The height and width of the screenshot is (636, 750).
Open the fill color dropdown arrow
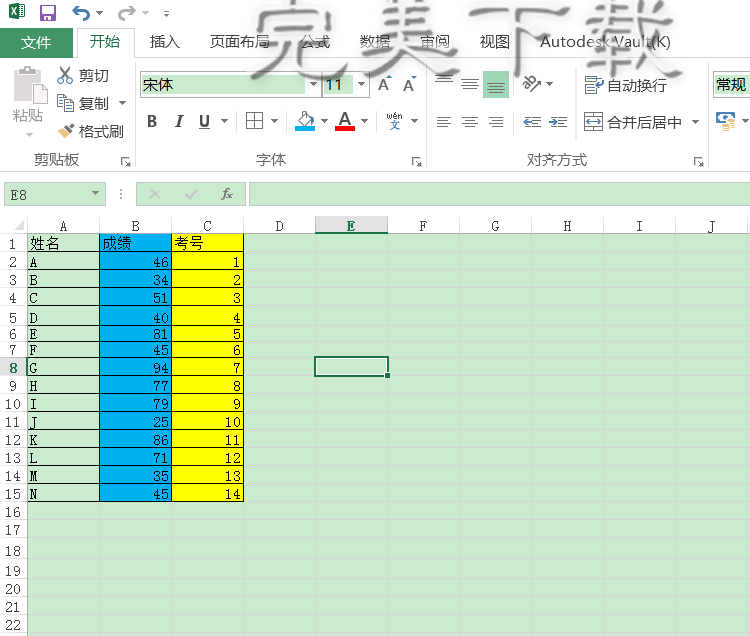(324, 121)
